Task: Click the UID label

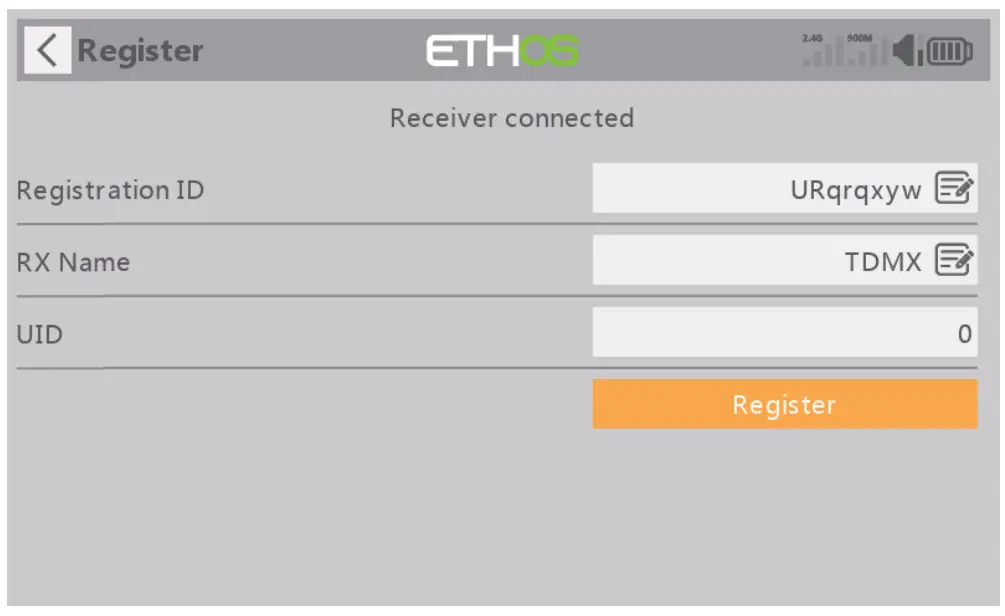Action: 40,334
